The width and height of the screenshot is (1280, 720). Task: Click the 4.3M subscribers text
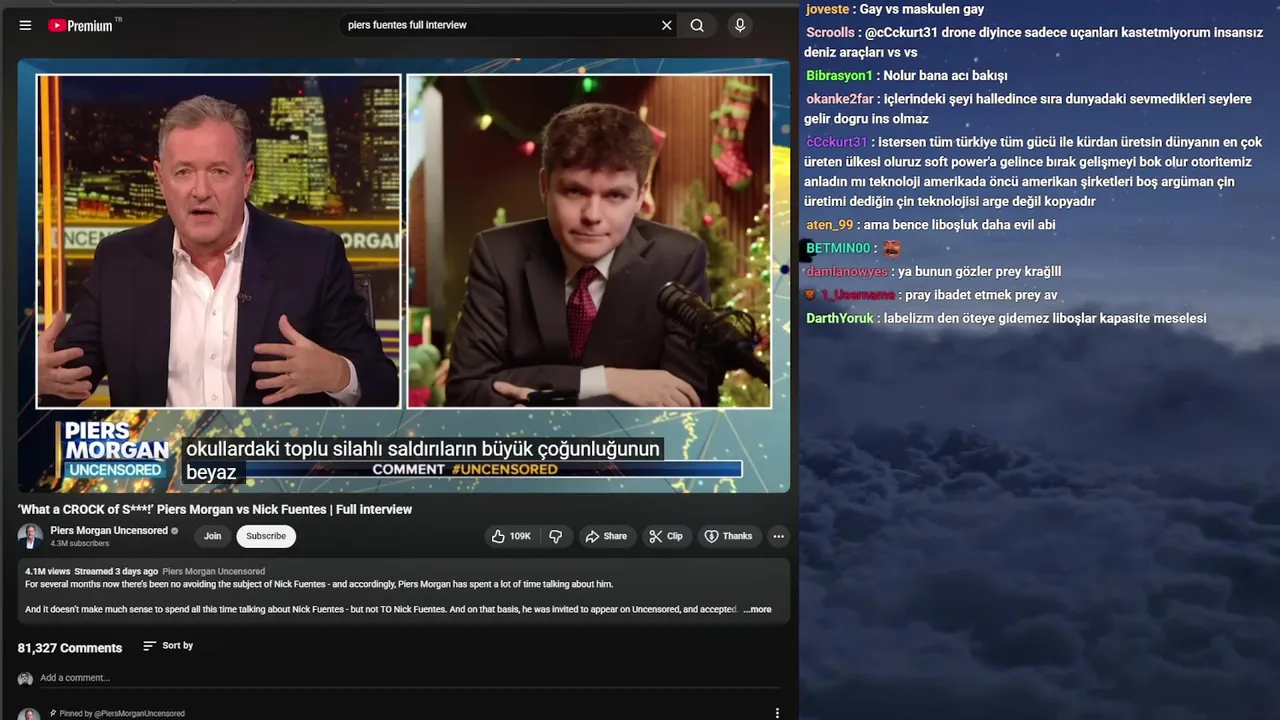click(x=80, y=544)
